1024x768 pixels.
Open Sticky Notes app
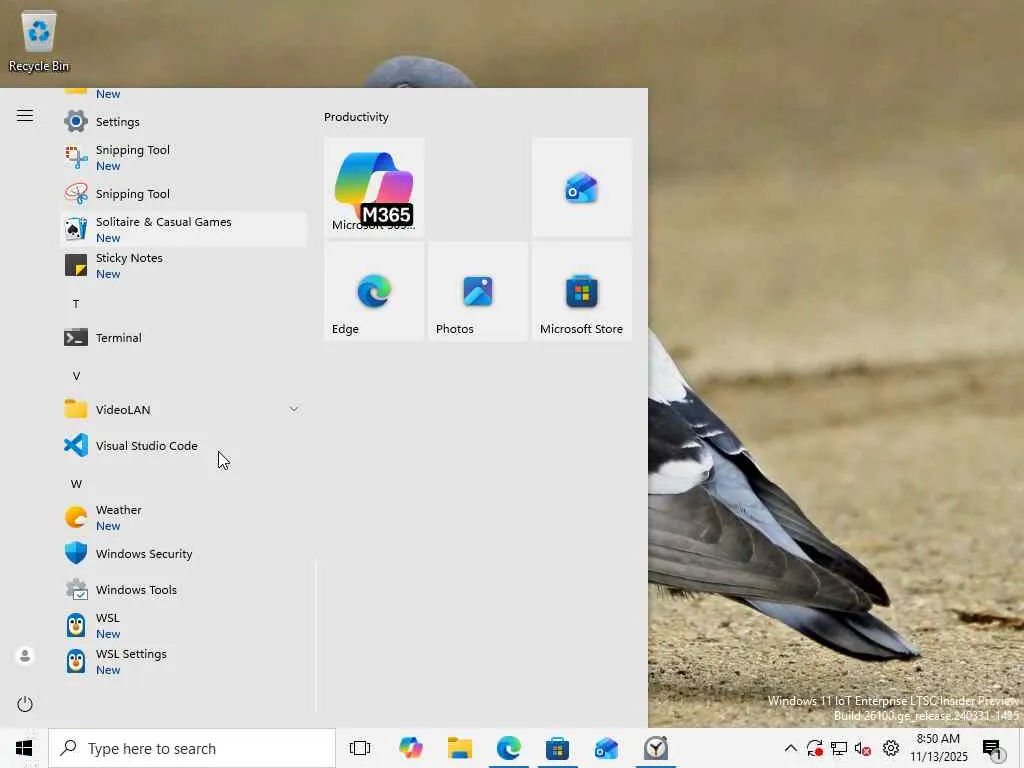pos(184,266)
